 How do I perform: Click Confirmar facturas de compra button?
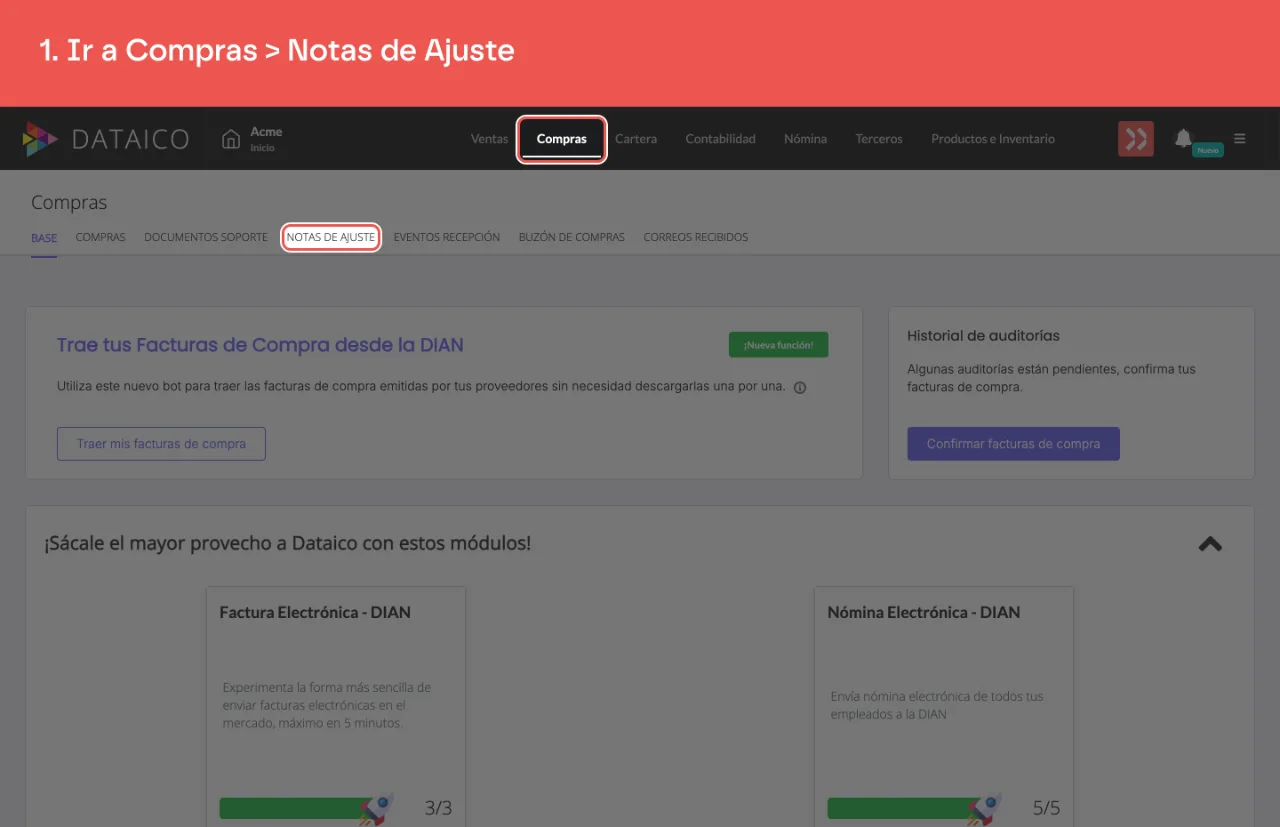1013,444
